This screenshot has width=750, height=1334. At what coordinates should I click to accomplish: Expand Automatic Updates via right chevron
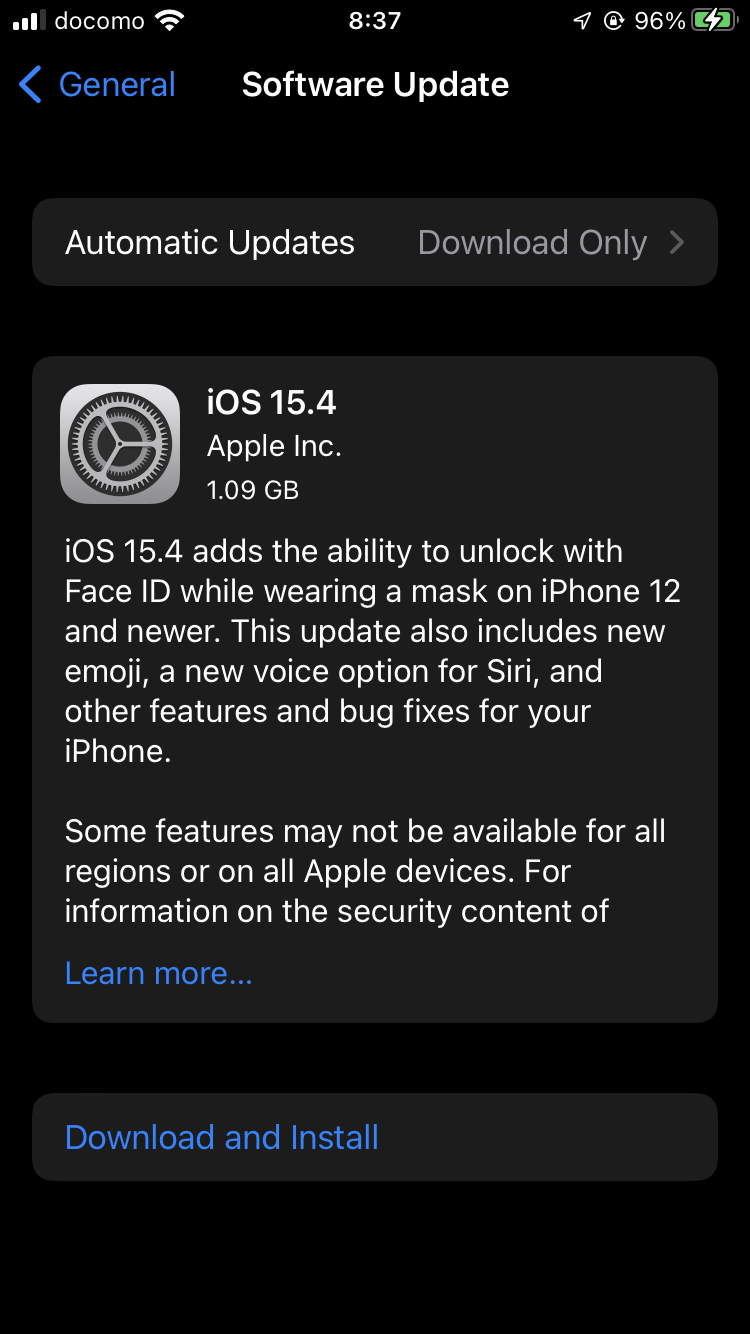[x=677, y=242]
